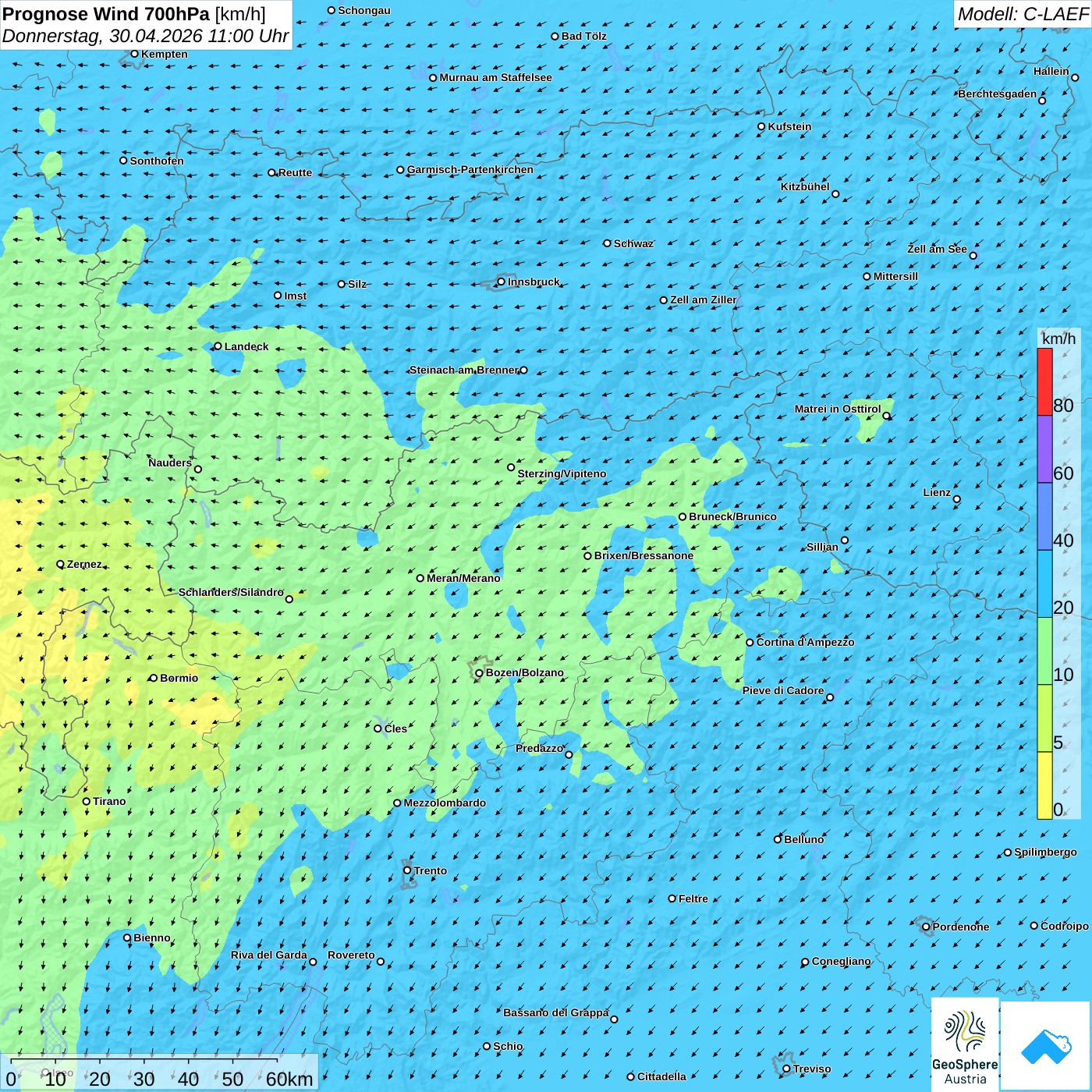Click the Innsbruck city marker circle
This screenshot has height=1092, width=1092.
tap(502, 282)
